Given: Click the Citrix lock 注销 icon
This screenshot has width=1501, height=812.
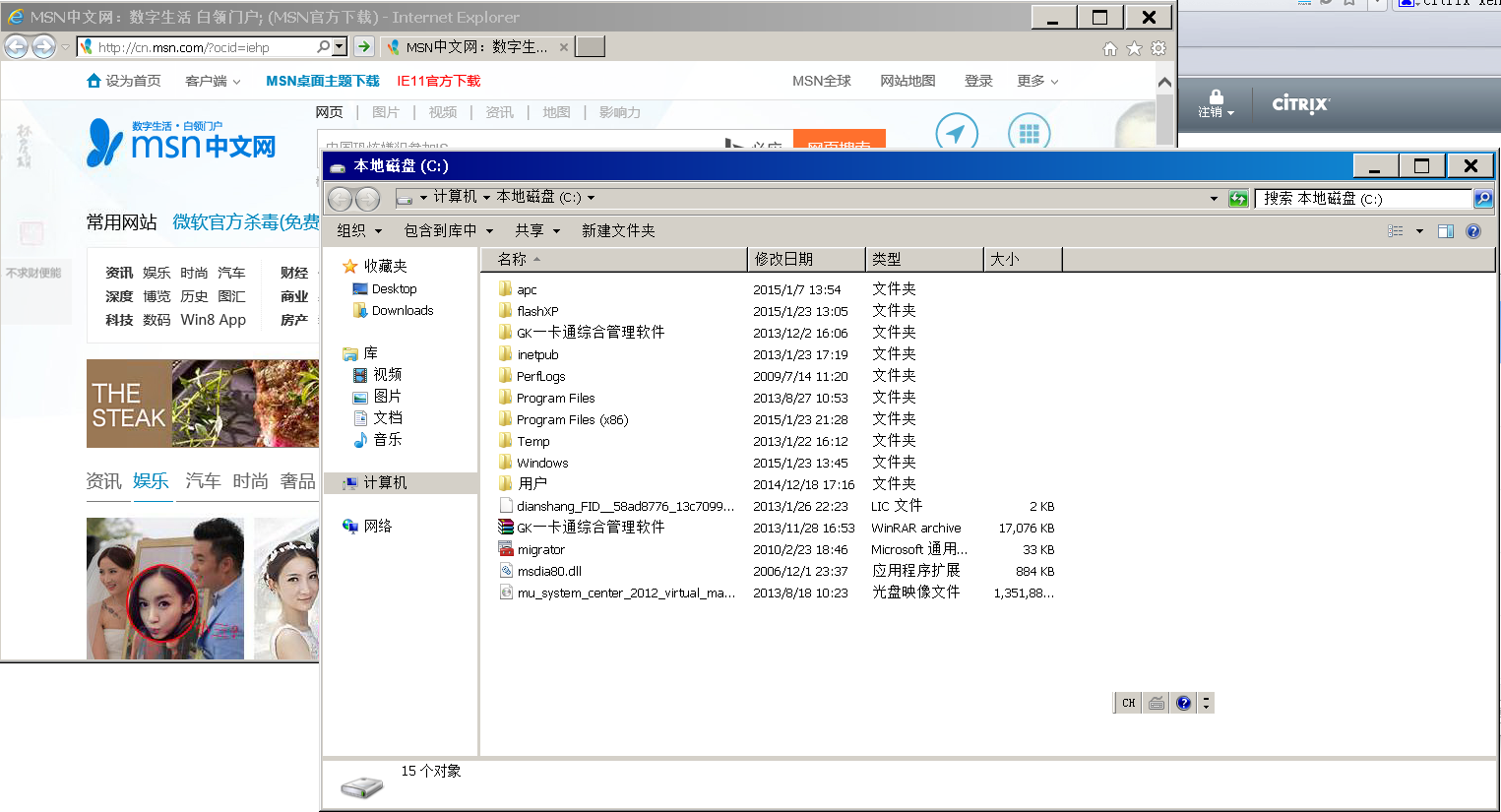Looking at the screenshot, I should click(x=1216, y=103).
